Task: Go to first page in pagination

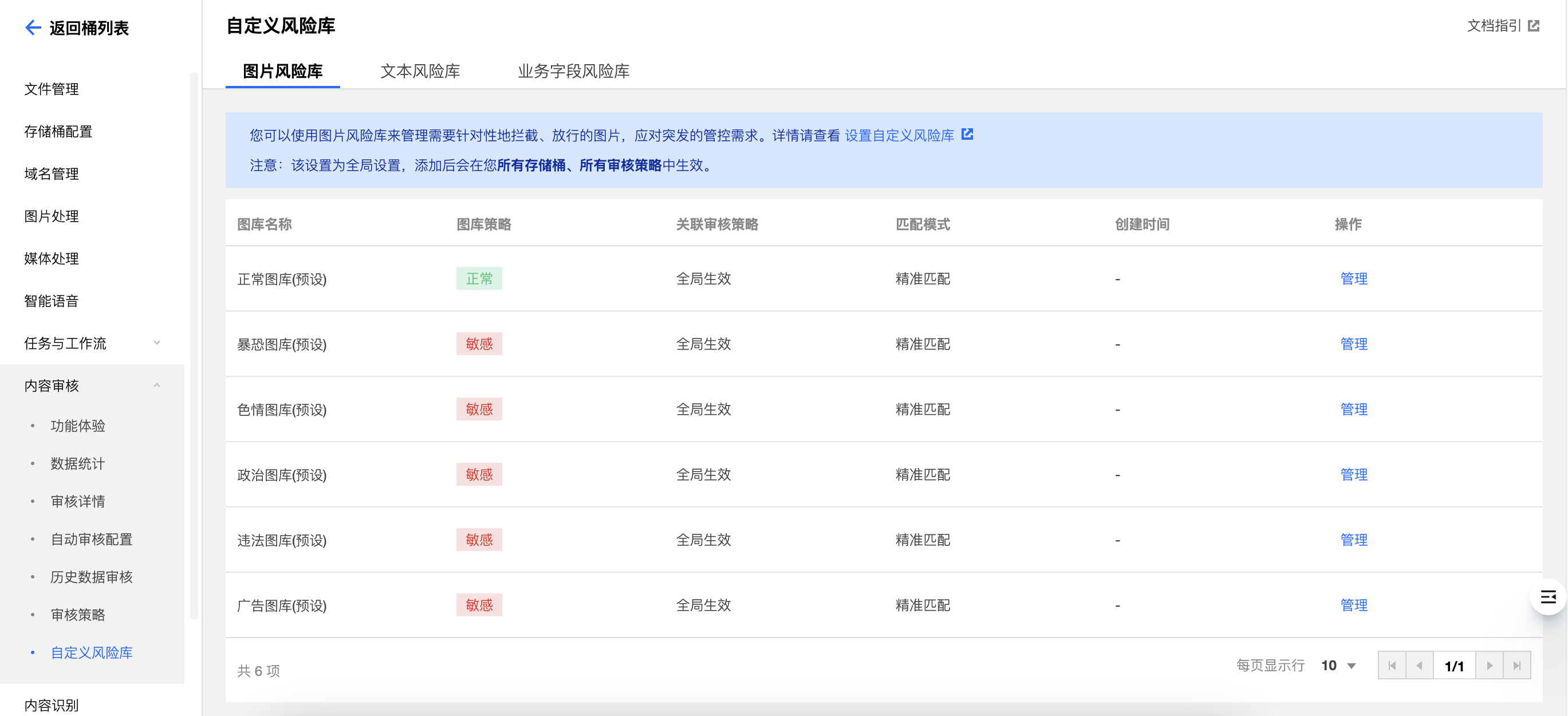Action: point(1392,666)
